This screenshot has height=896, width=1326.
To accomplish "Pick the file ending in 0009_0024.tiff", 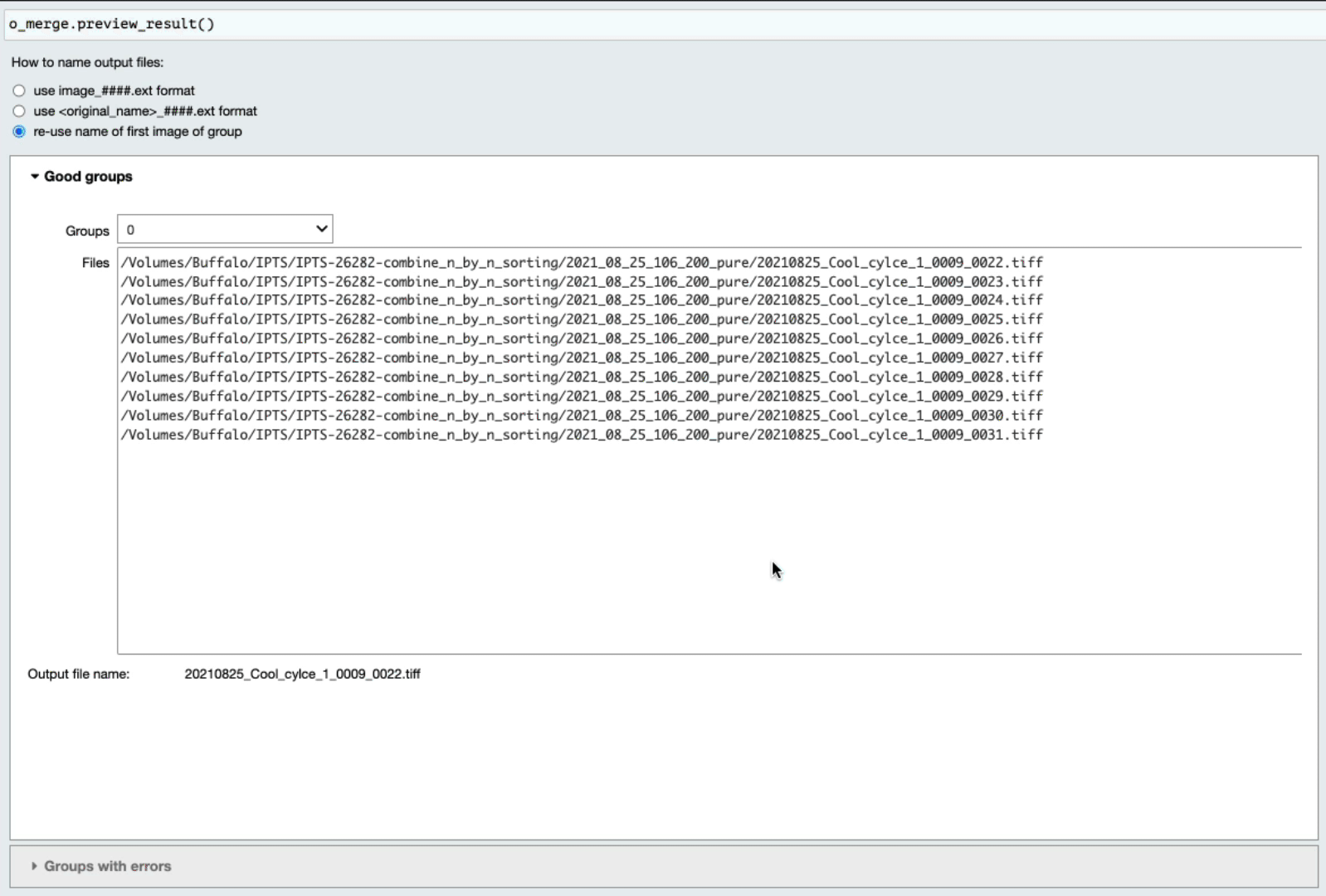I will (581, 300).
